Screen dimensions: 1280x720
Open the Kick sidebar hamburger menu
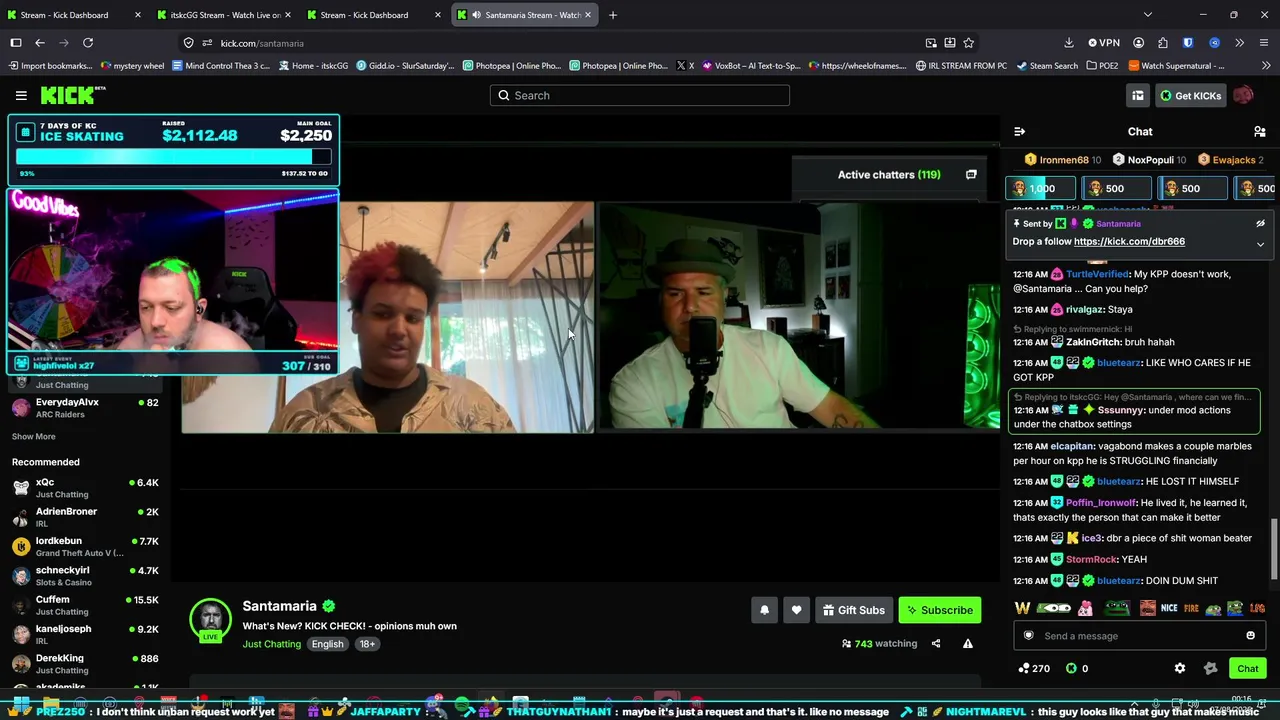tap(21, 95)
